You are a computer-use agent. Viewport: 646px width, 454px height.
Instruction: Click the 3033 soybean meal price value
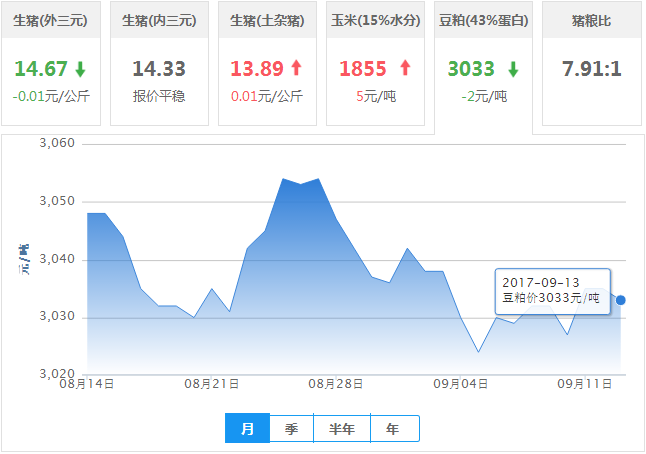(x=471, y=69)
